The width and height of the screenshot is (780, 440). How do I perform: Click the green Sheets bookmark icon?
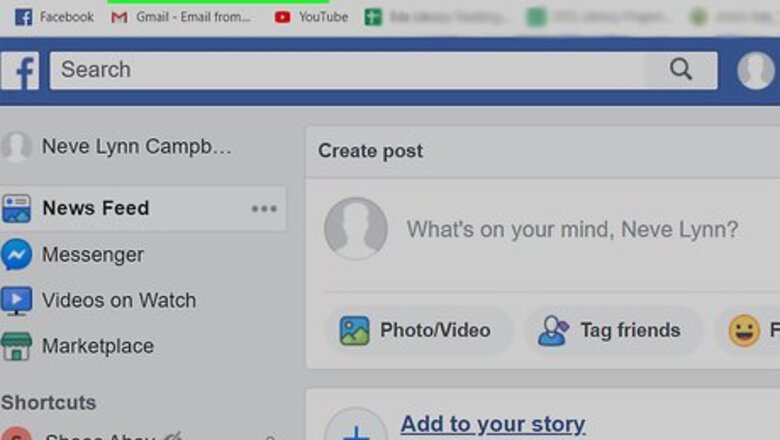[x=373, y=17]
